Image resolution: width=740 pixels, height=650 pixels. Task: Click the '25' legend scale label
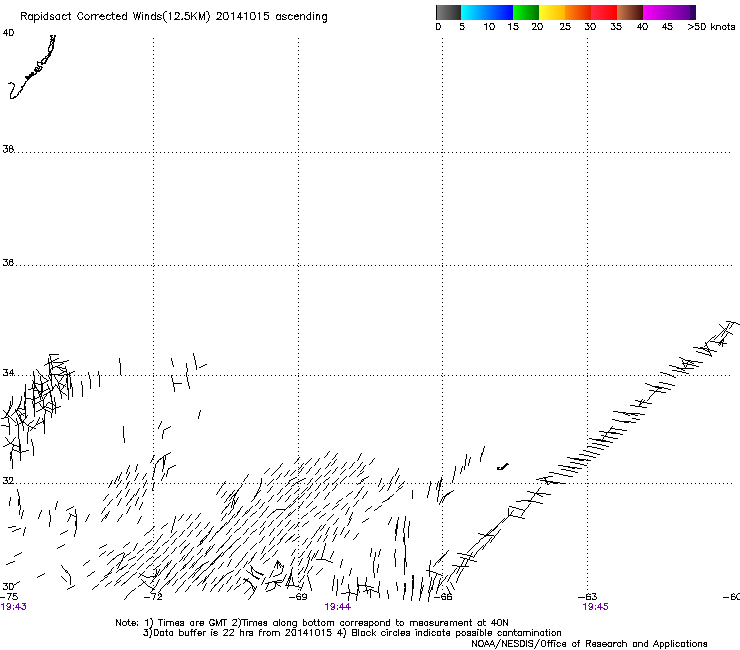[565, 27]
